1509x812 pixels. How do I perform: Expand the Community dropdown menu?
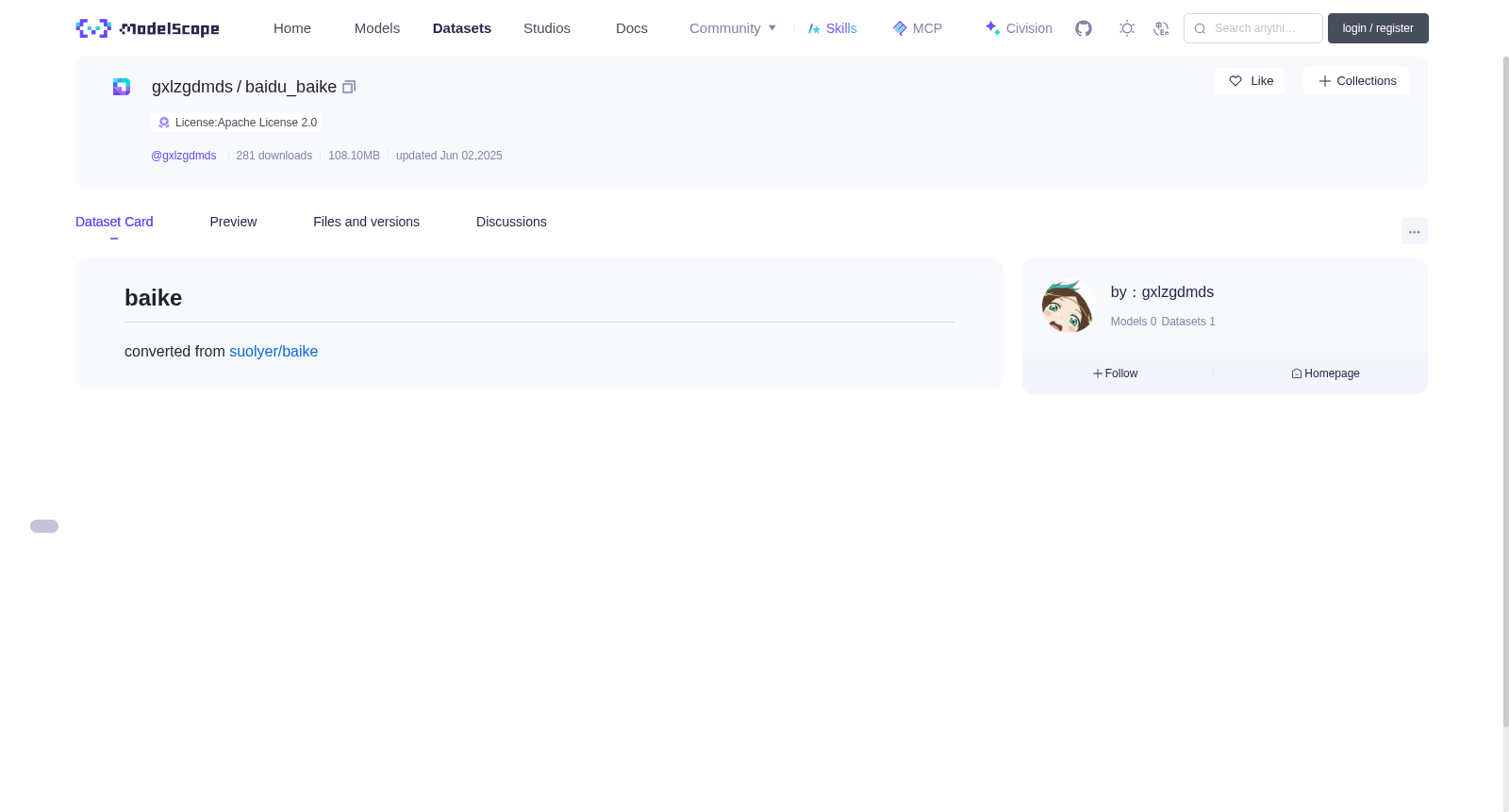(733, 28)
